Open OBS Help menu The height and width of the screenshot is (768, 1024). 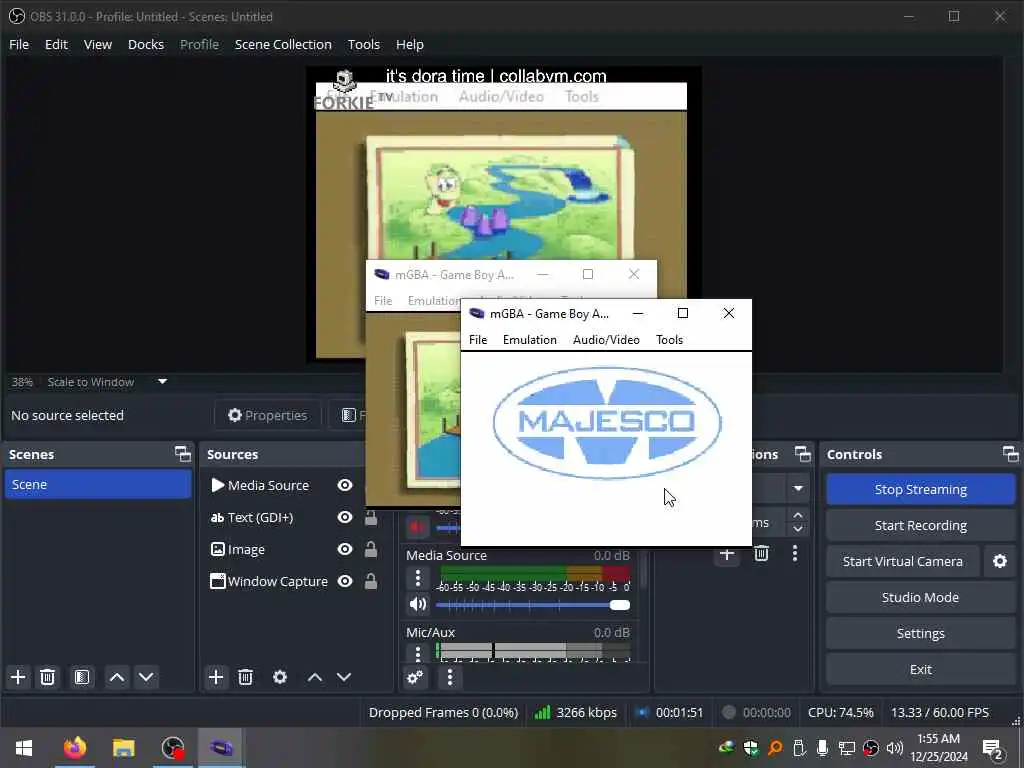[x=409, y=44]
